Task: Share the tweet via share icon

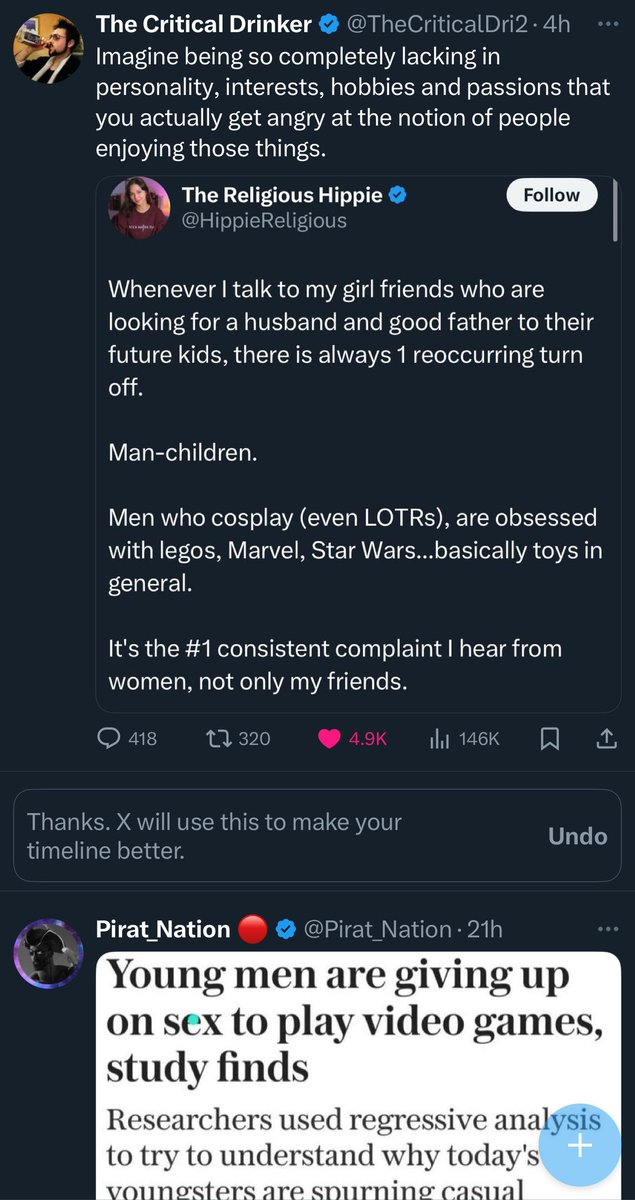Action: (606, 739)
